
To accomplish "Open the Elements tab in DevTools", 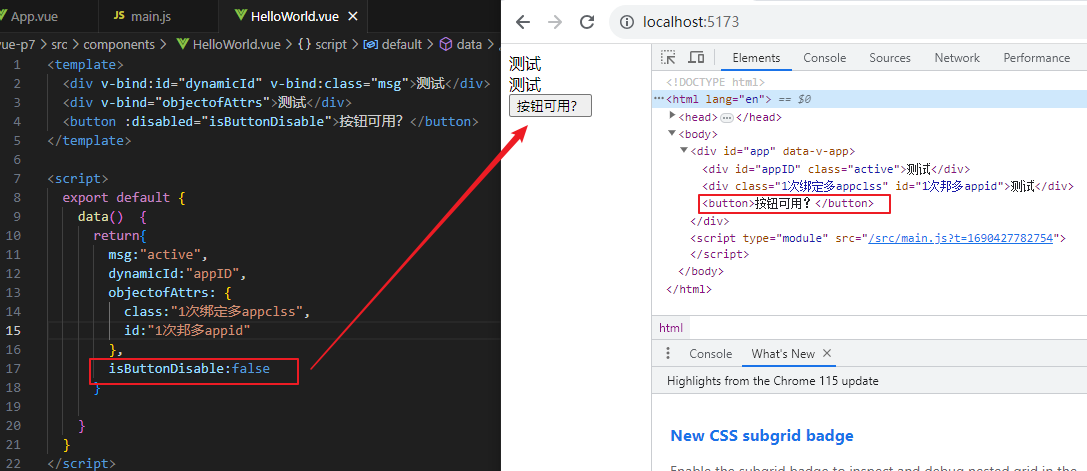I will 756,58.
